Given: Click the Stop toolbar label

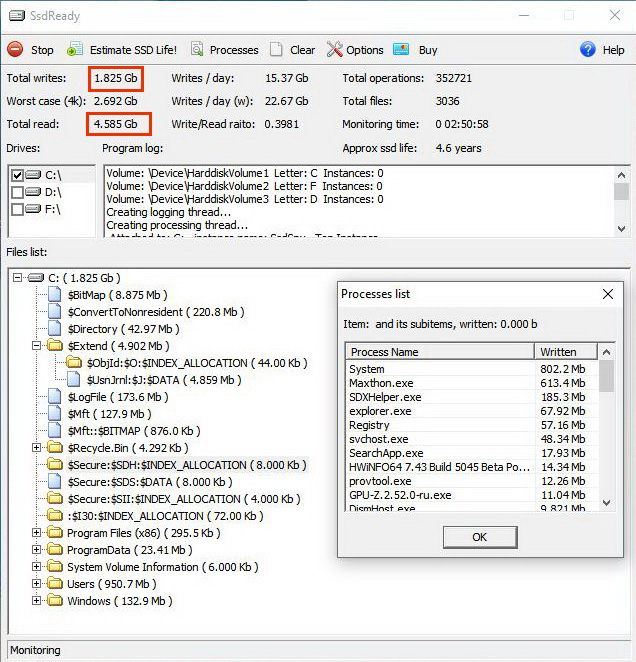Looking at the screenshot, I should (42, 50).
